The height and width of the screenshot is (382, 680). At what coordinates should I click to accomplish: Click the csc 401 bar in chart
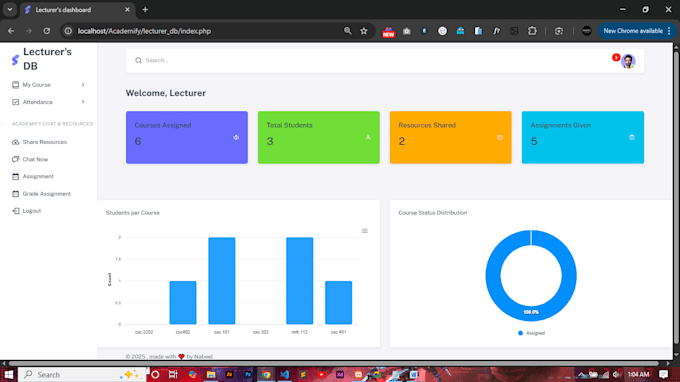[x=339, y=303]
